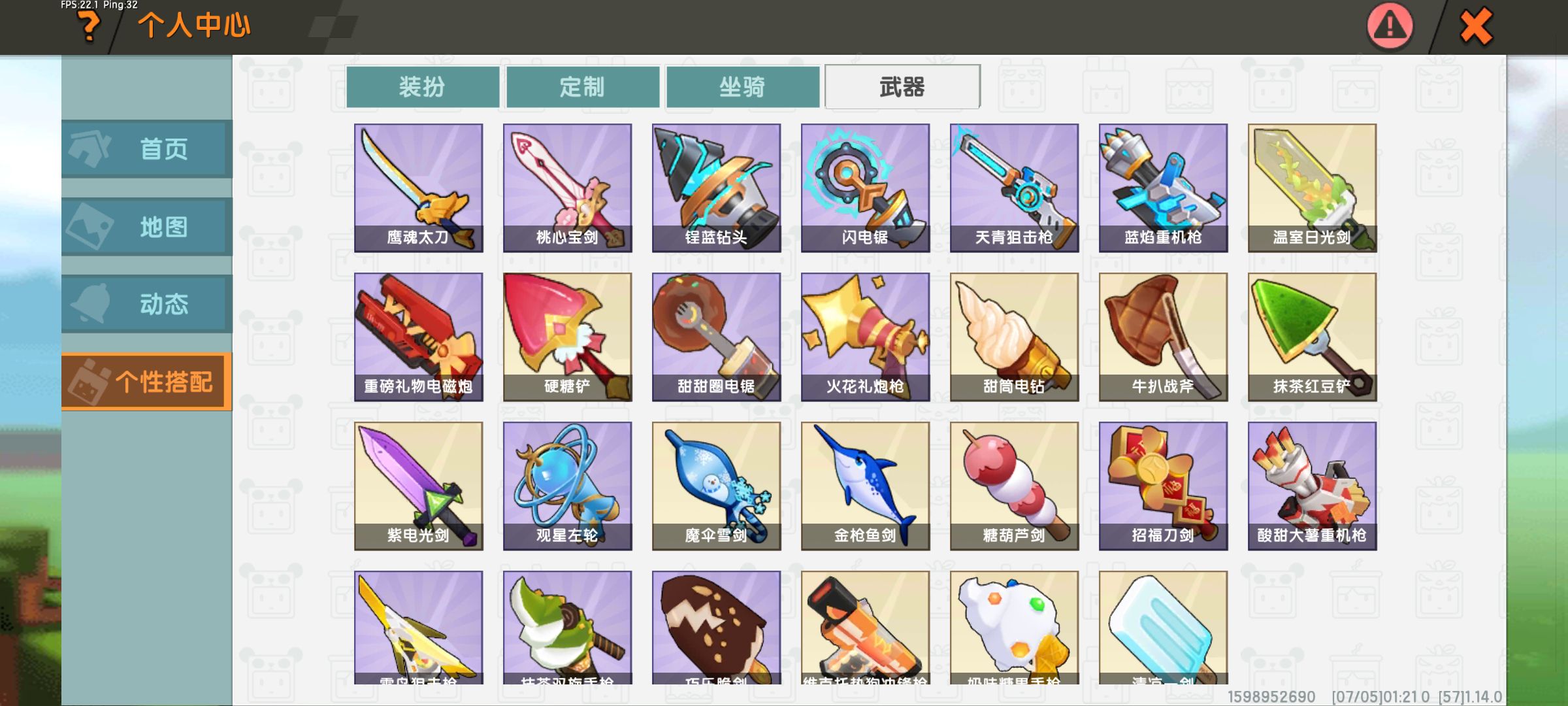The image size is (1568, 706).
Task: Select the 甜甜圈电锯 donut chainsaw
Action: click(x=716, y=337)
